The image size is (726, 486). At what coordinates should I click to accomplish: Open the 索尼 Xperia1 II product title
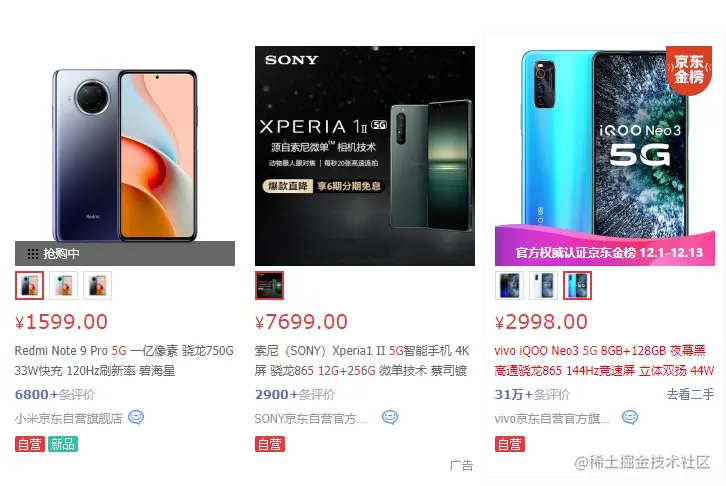click(362, 361)
